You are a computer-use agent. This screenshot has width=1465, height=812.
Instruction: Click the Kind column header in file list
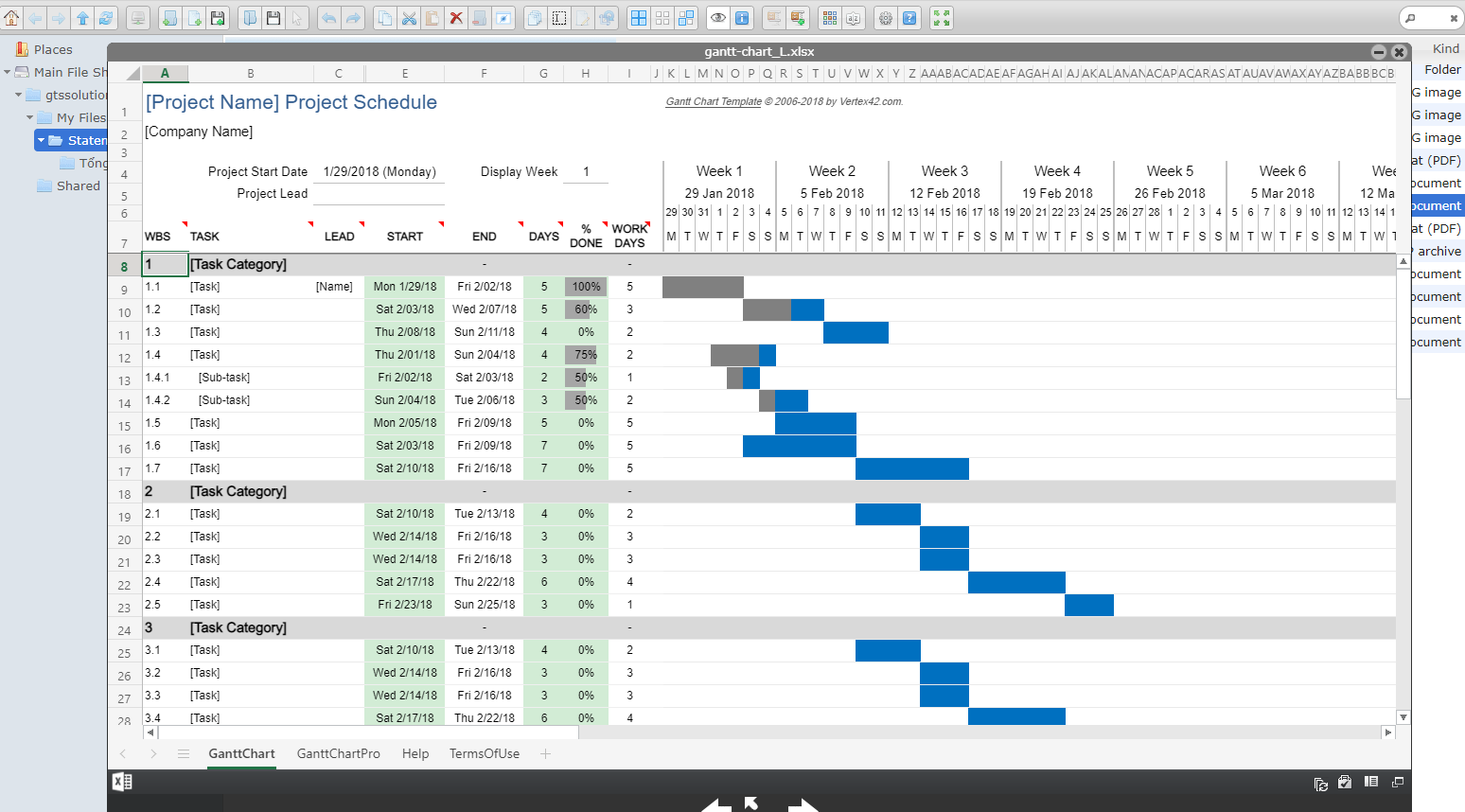point(1446,48)
